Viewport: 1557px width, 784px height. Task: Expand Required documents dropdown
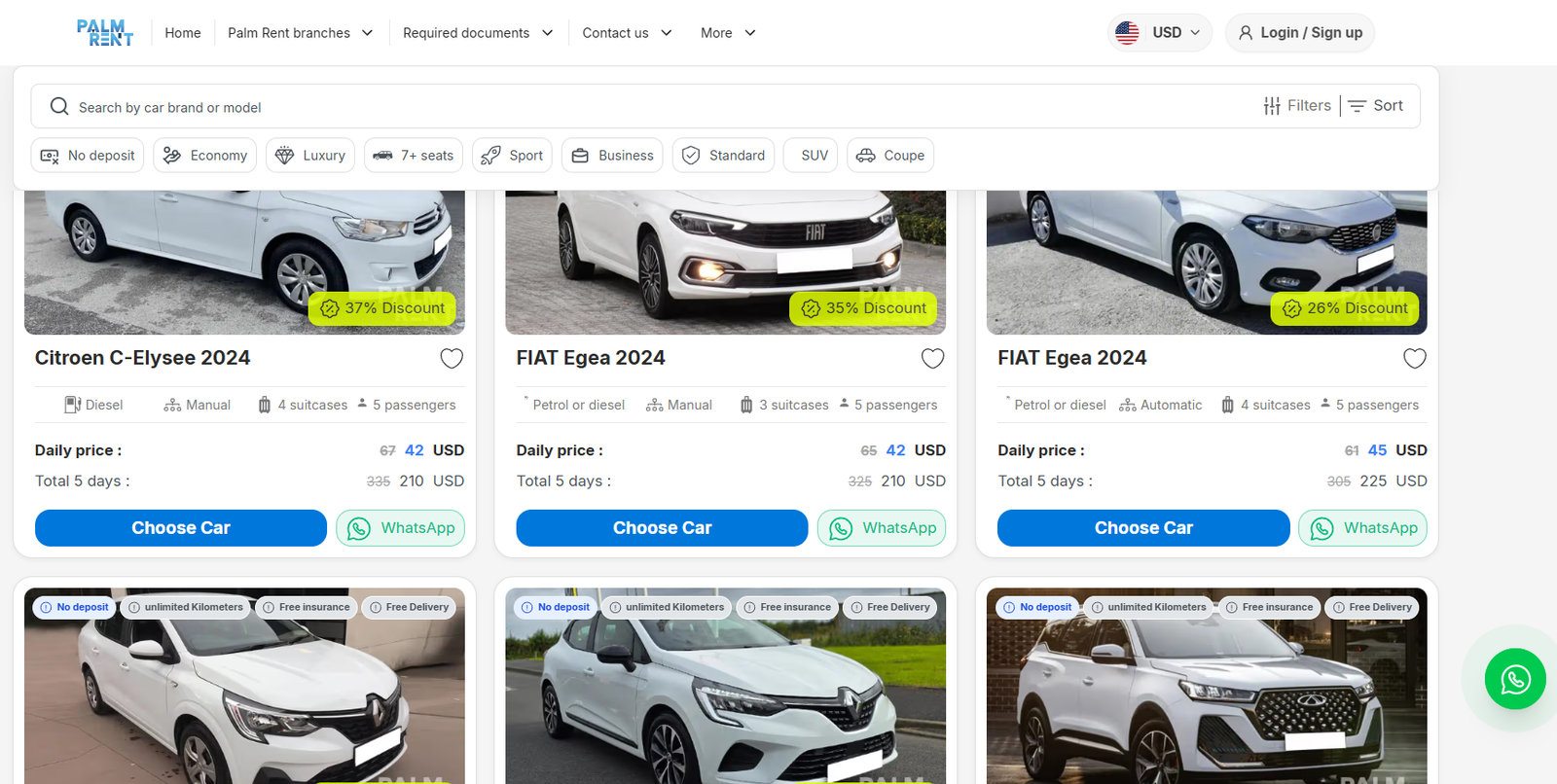tap(478, 33)
